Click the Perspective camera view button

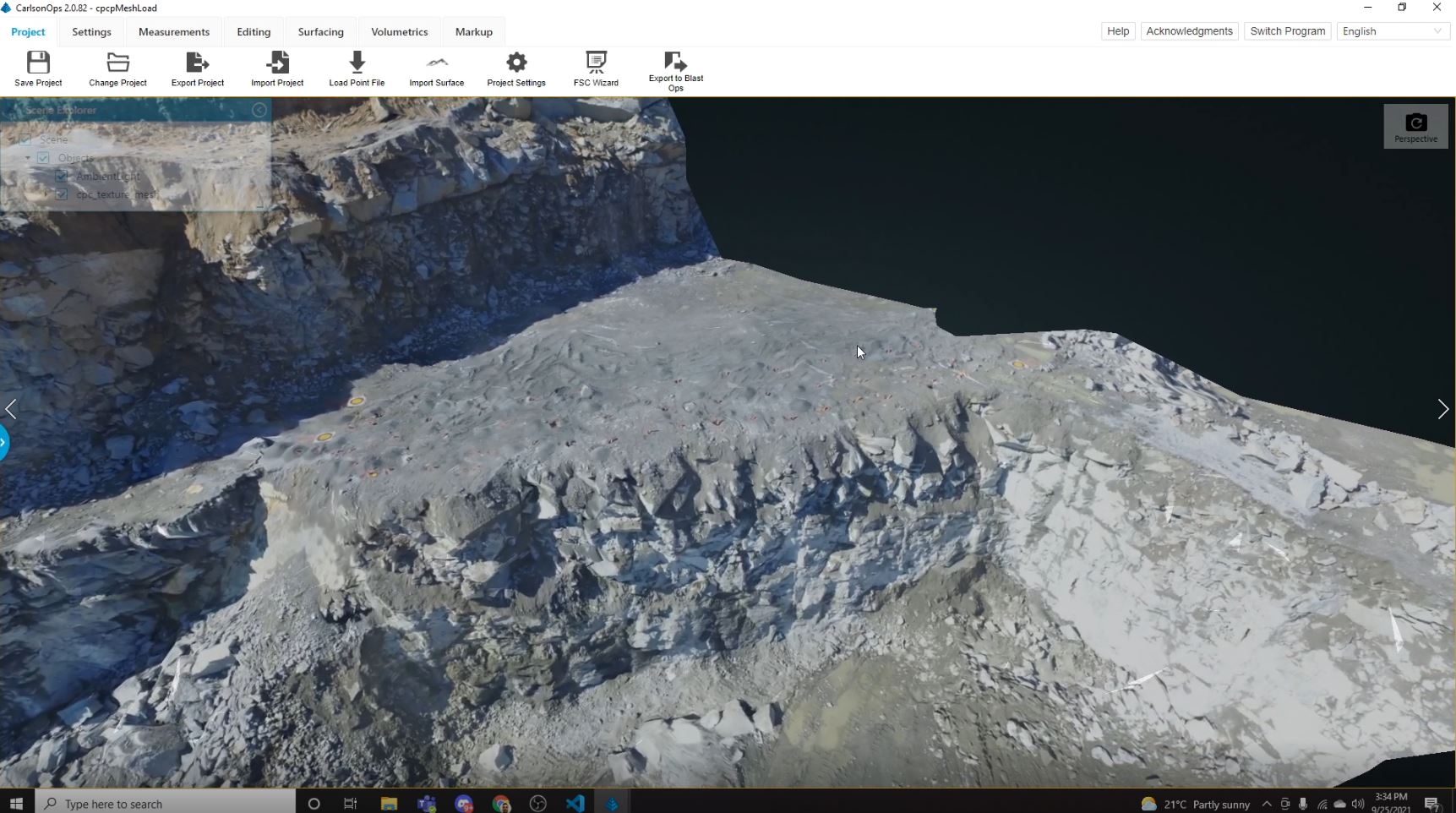(1415, 126)
